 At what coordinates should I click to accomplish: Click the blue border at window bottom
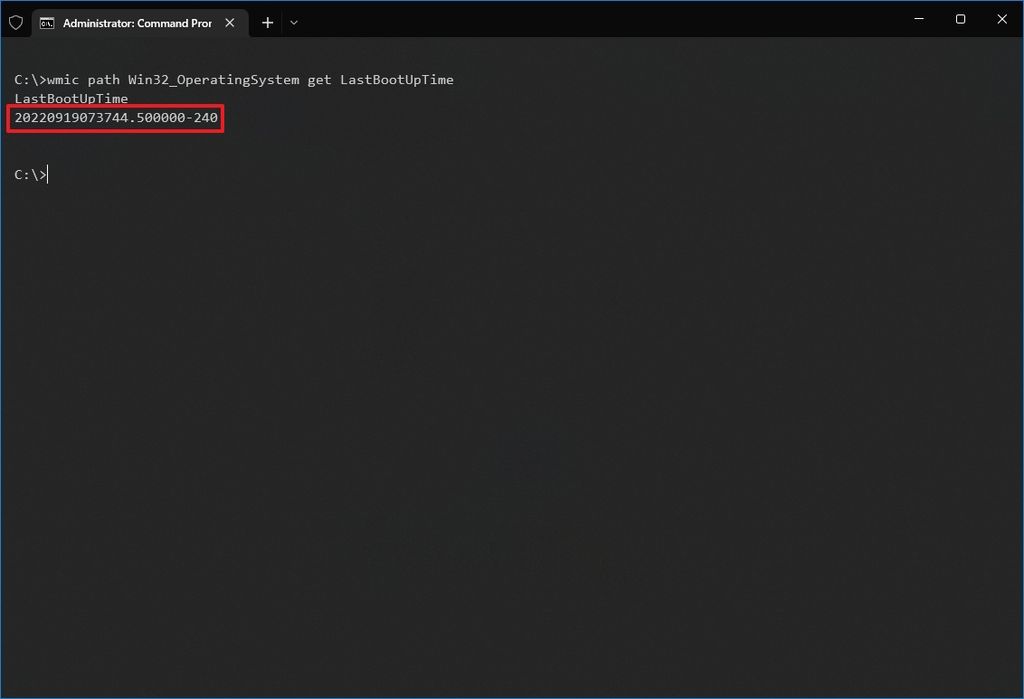(512, 695)
